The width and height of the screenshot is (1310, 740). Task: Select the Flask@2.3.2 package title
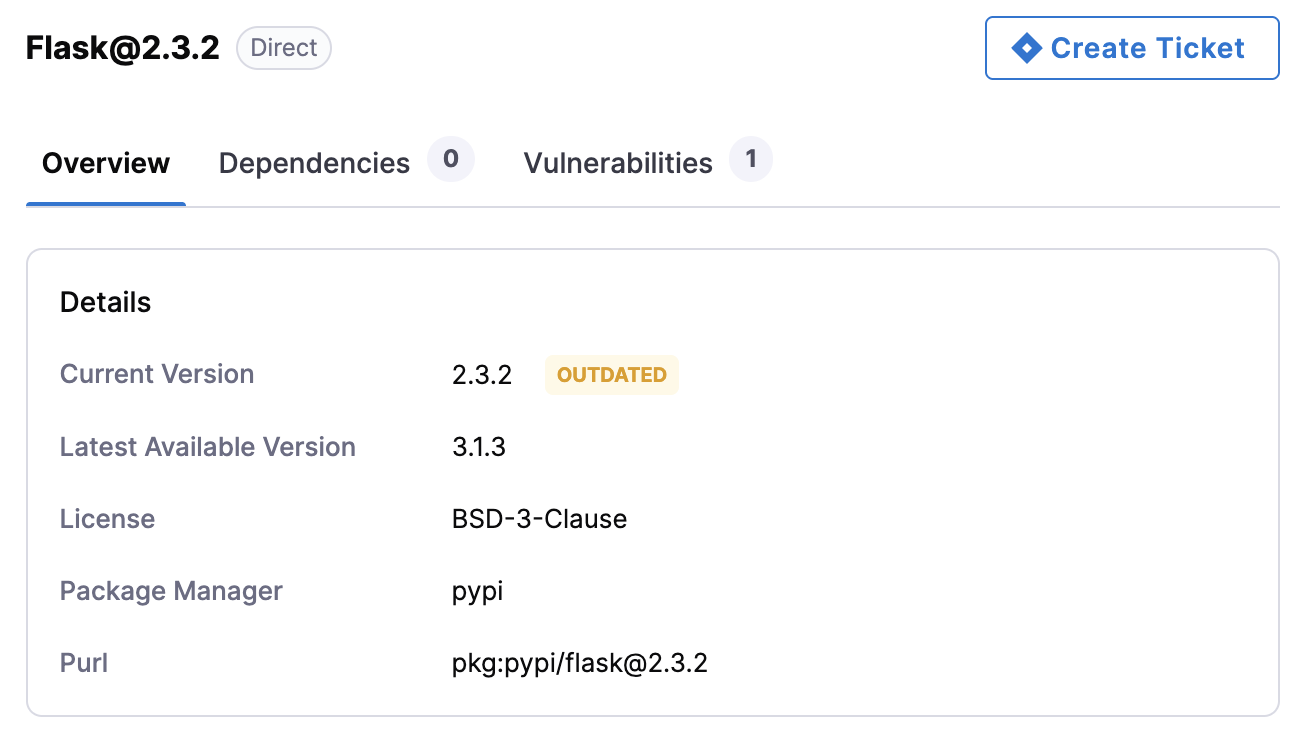click(x=123, y=48)
